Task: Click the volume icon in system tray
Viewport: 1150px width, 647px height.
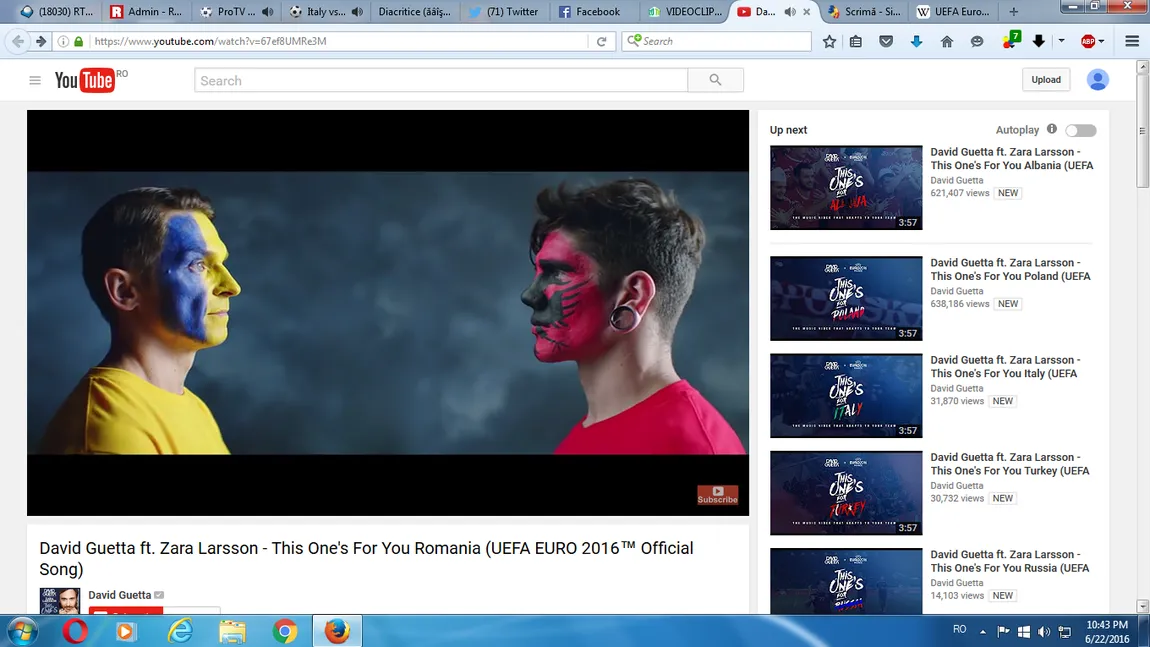Action: 1044,632
